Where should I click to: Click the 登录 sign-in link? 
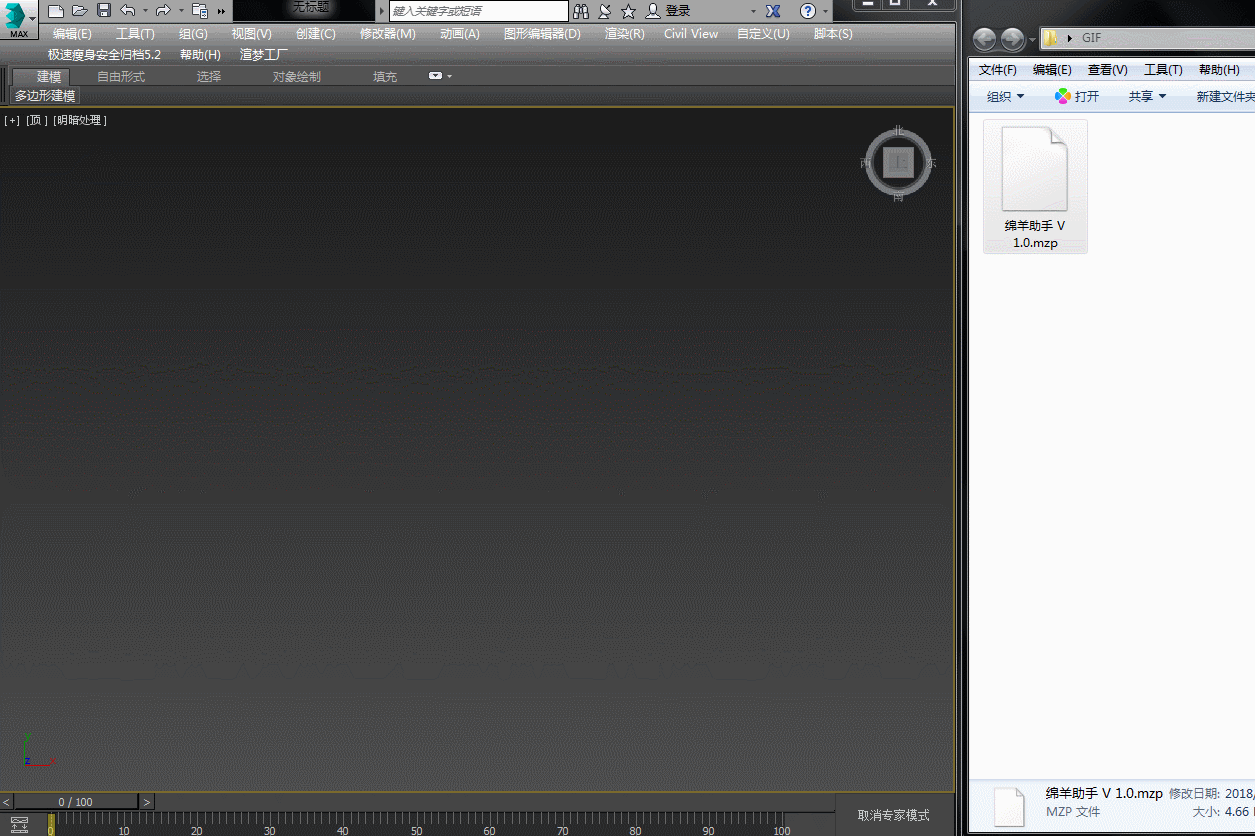[x=678, y=11]
